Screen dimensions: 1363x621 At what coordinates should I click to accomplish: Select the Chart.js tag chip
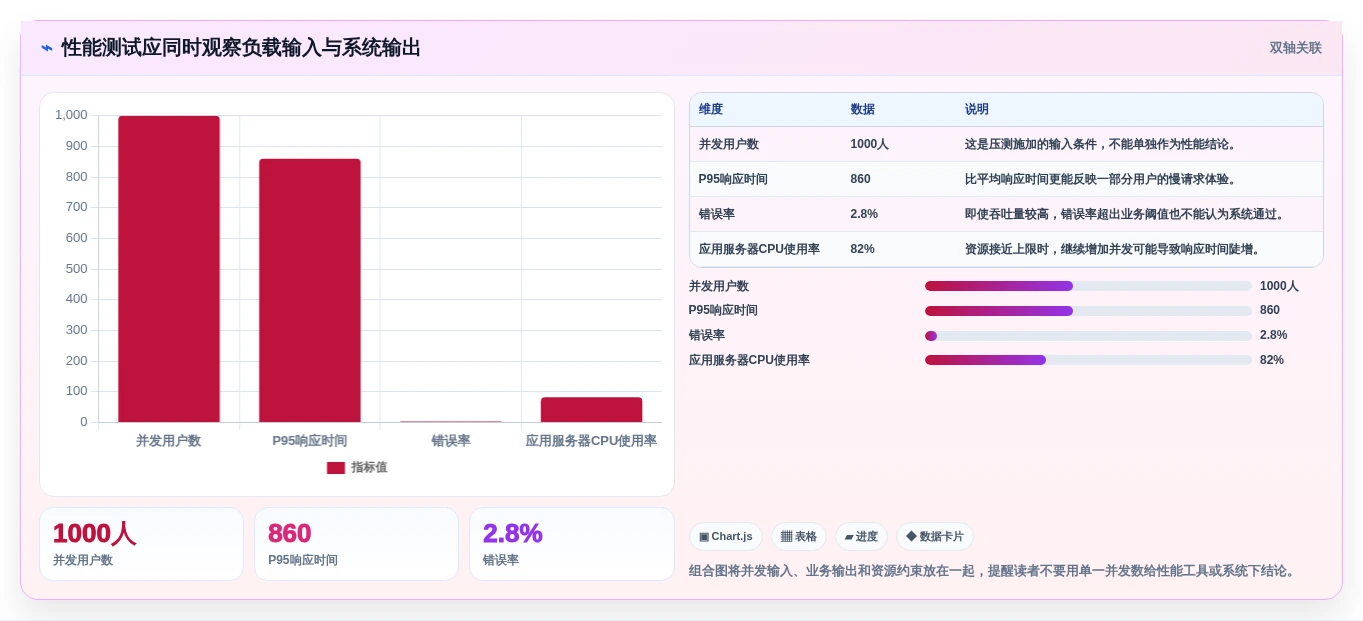coord(726,537)
